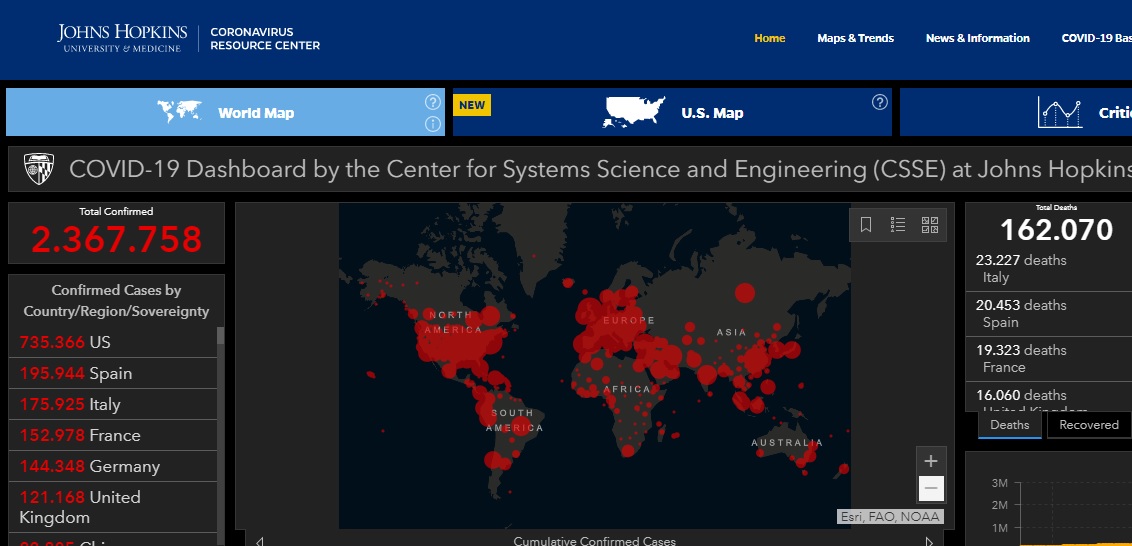
Task: Select Italy 23.227 deaths entry
Action: pyautogui.click(x=1048, y=269)
